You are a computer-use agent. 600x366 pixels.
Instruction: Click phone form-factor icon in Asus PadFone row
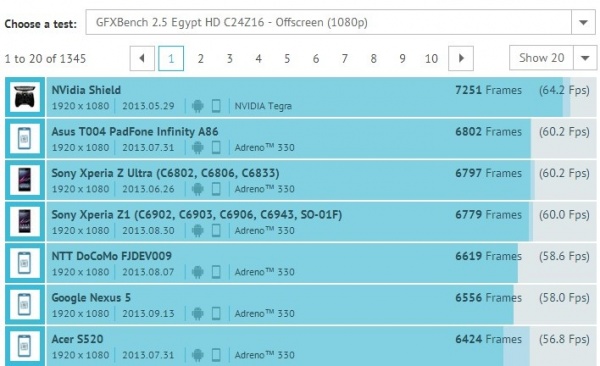[216, 147]
